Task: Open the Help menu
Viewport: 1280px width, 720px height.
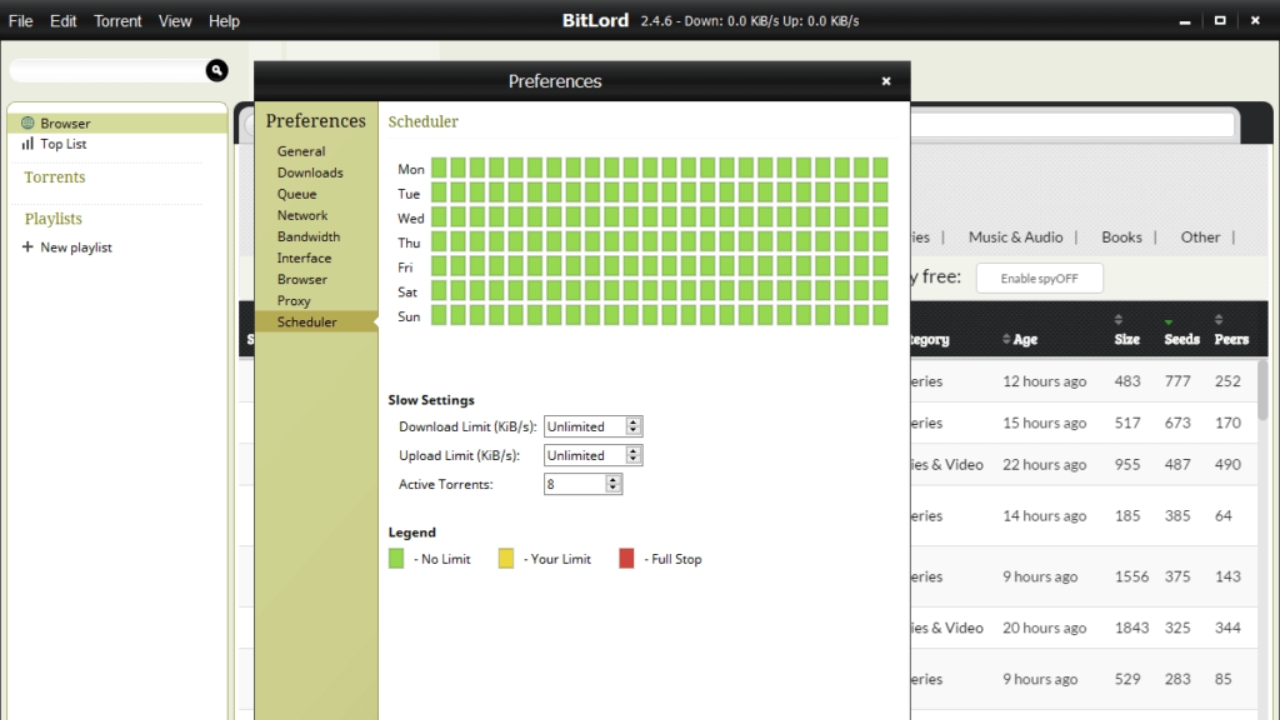Action: click(224, 21)
